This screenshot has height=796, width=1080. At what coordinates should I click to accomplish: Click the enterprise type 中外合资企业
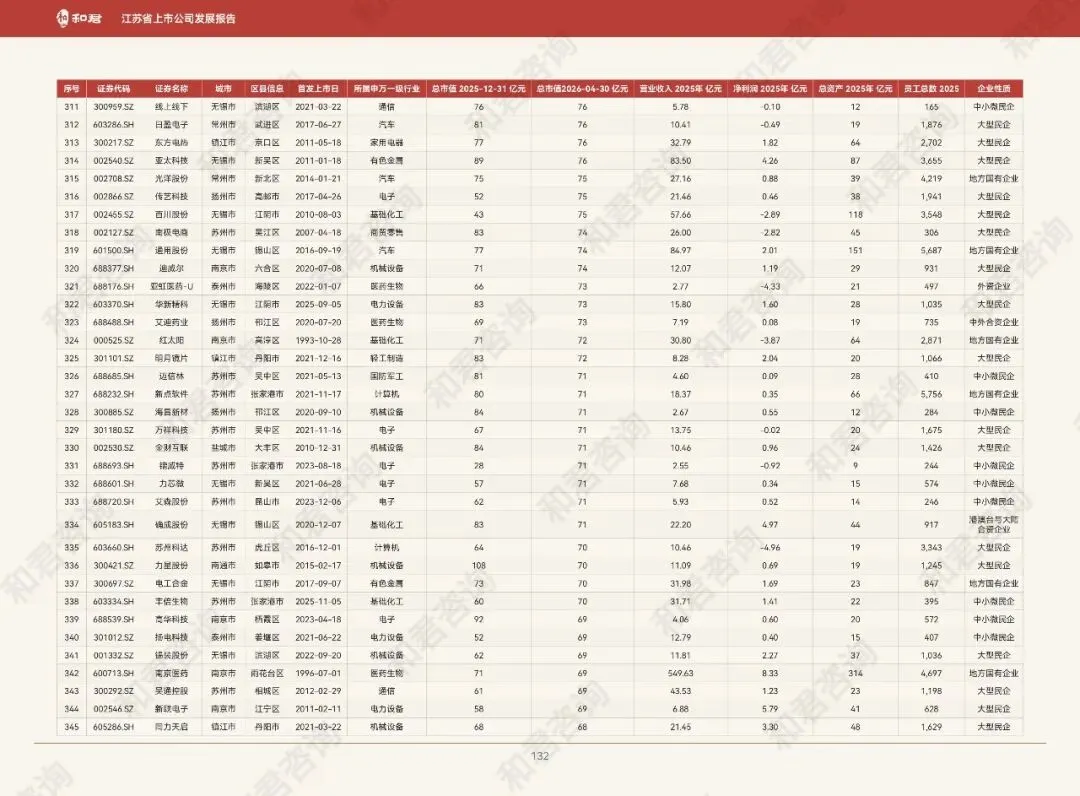pyautogui.click(x=994, y=322)
